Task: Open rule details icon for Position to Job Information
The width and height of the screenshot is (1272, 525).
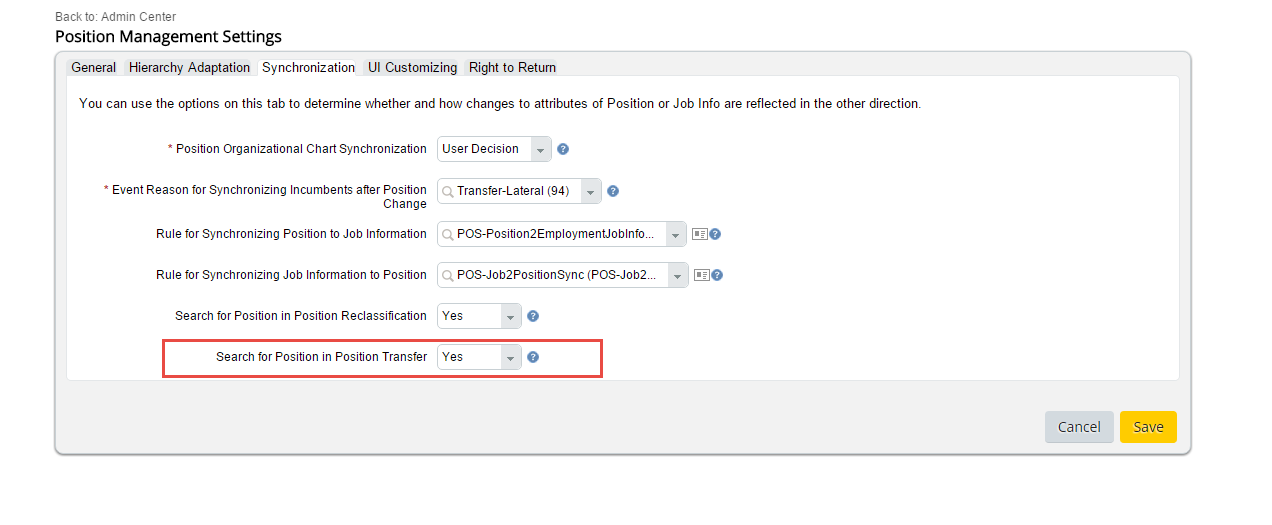Action: pos(700,234)
